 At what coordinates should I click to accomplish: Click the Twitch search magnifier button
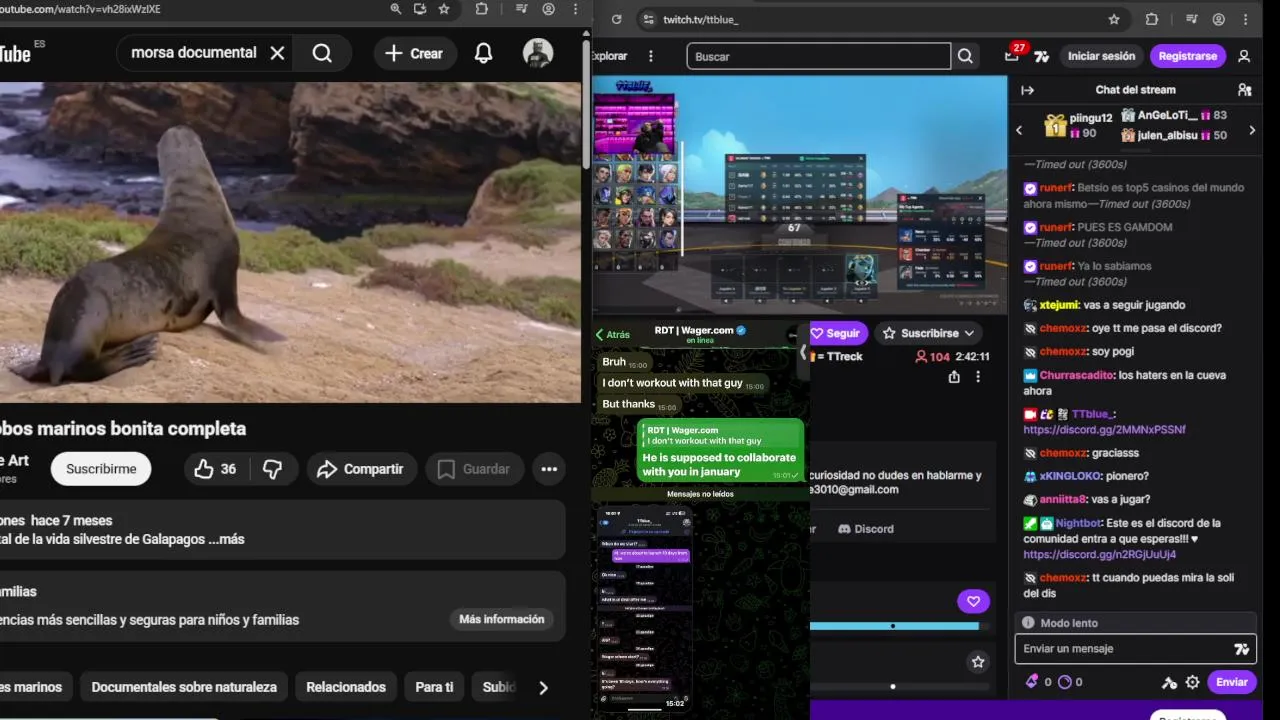(x=965, y=56)
